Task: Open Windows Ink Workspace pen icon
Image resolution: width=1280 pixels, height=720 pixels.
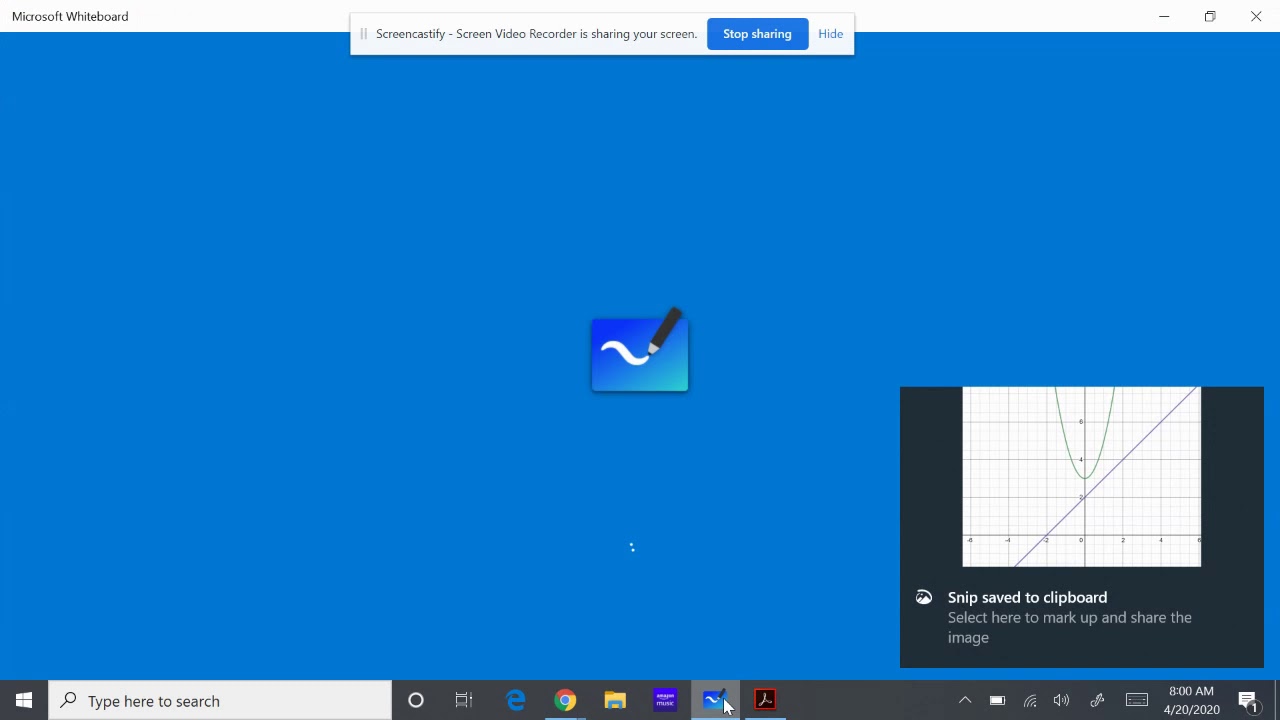Action: [x=1097, y=700]
